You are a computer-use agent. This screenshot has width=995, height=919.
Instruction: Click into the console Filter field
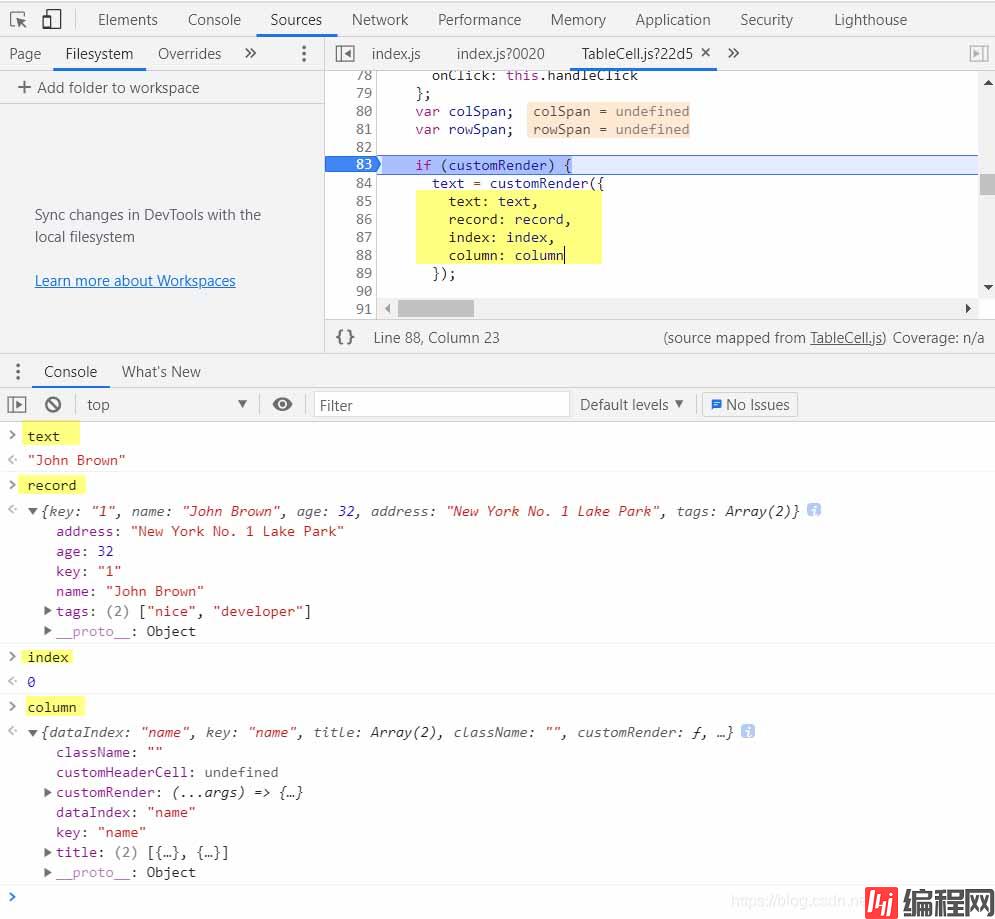point(441,405)
